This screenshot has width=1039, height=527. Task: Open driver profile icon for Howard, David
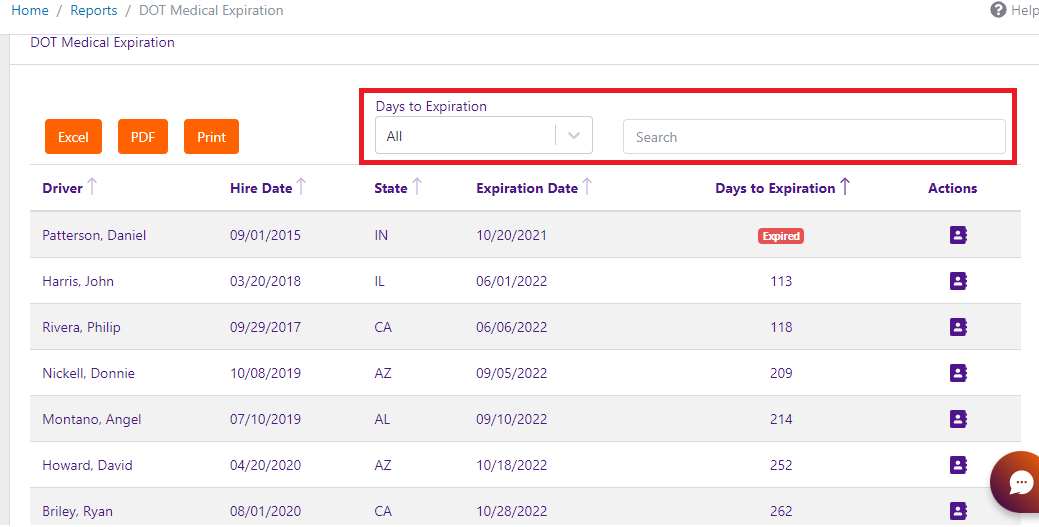click(x=958, y=465)
